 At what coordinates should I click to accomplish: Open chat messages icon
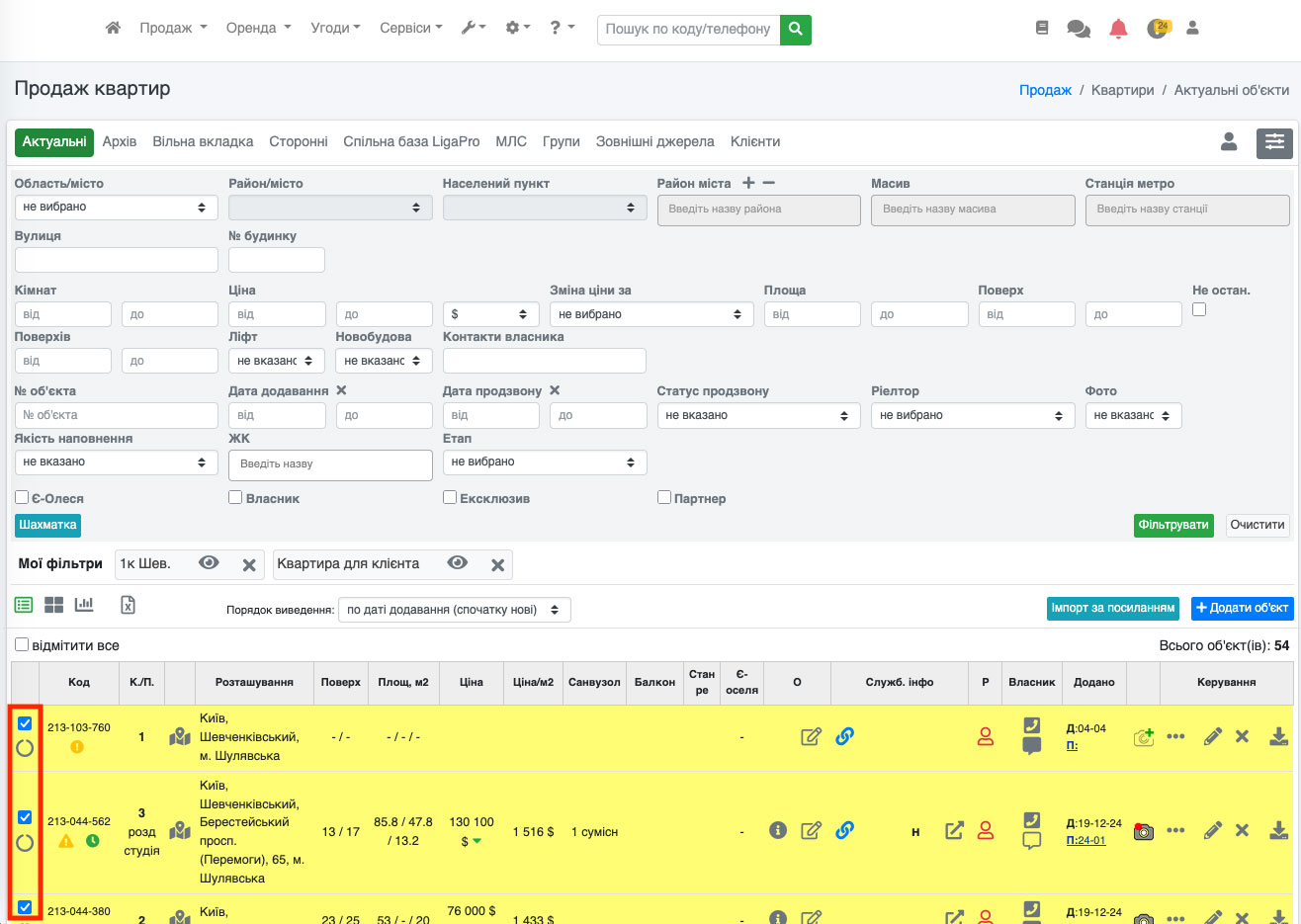[x=1079, y=29]
